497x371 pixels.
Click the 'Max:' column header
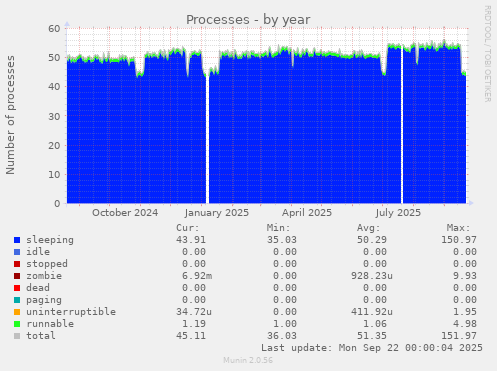tap(459, 228)
